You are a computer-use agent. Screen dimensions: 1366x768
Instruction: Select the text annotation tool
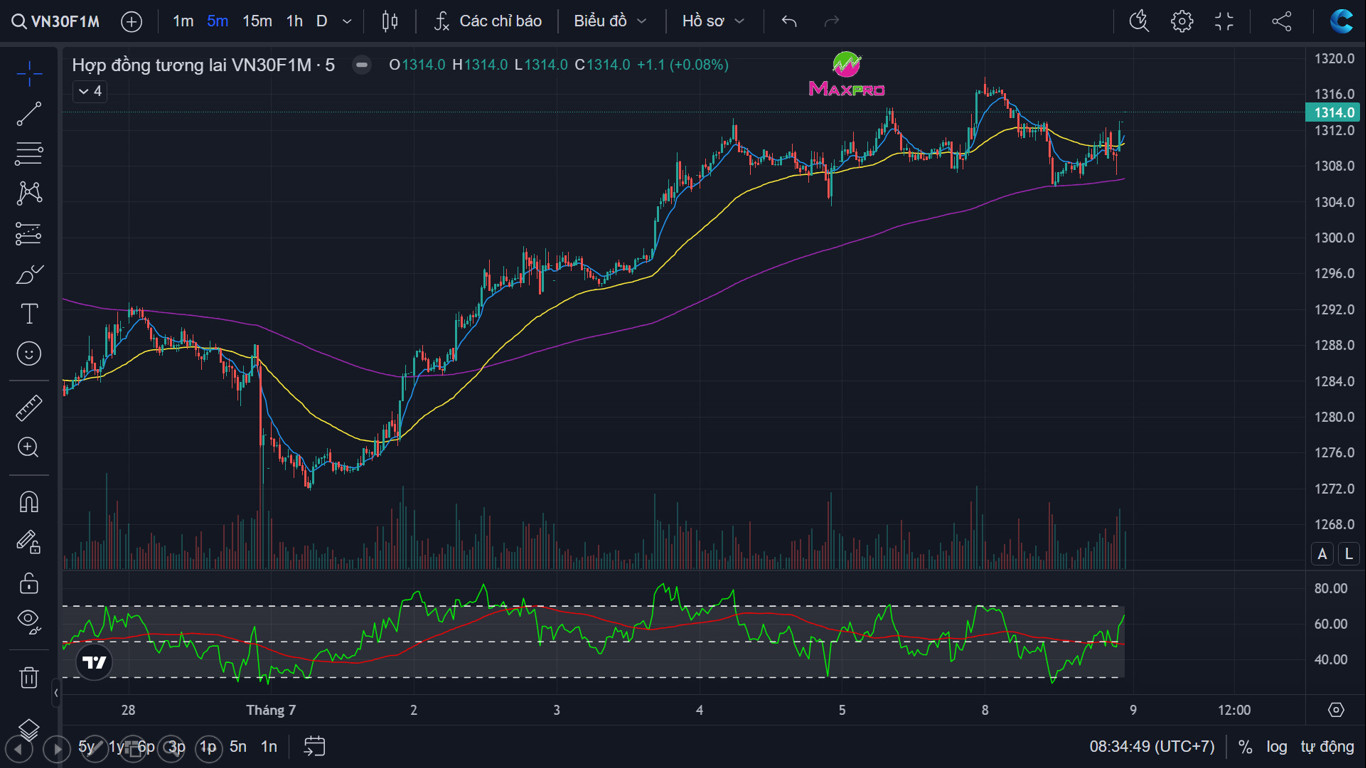coord(29,314)
